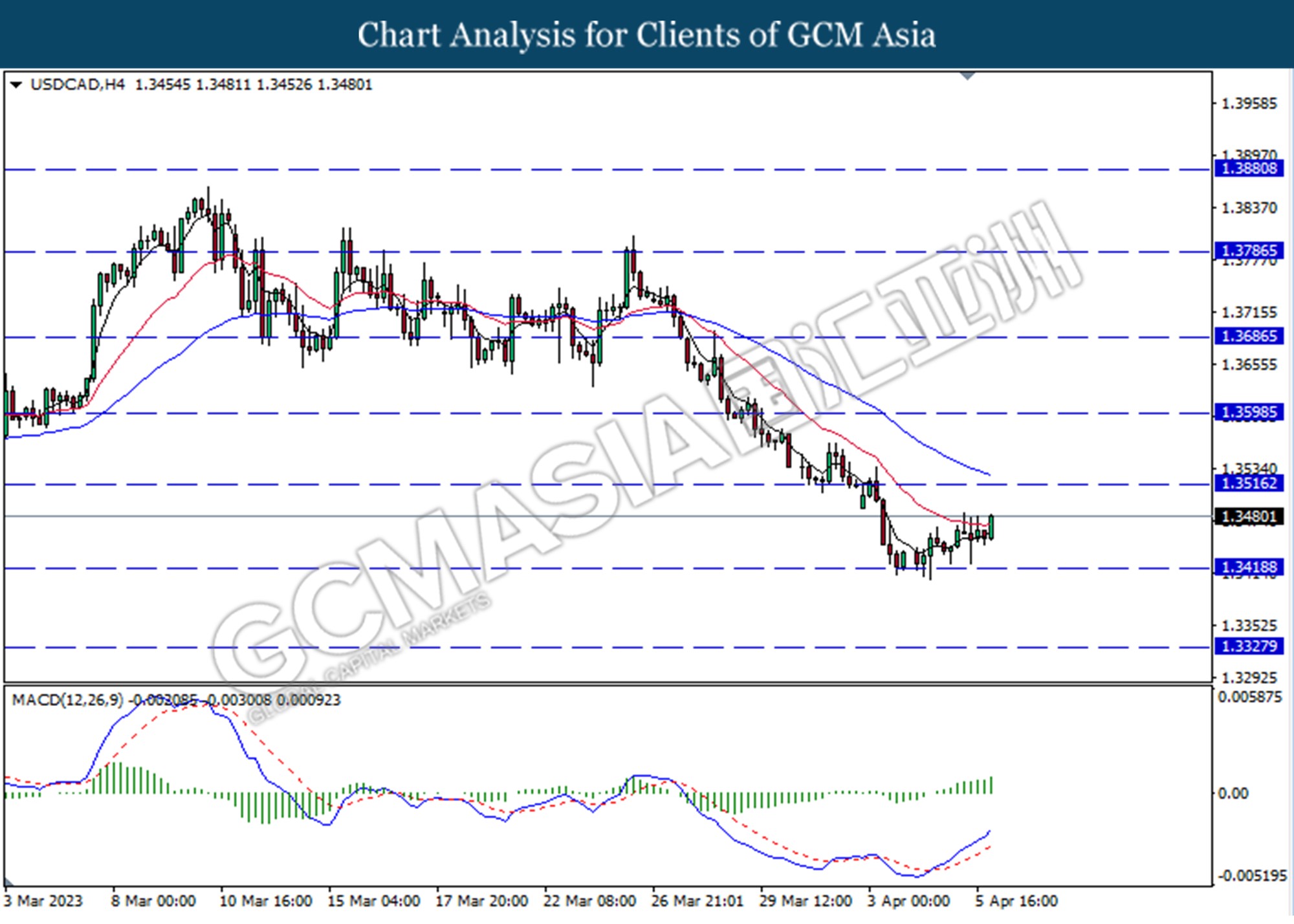1294x924 pixels.
Task: Click the 0.005875 MACD axis value
Action: [x=1249, y=698]
